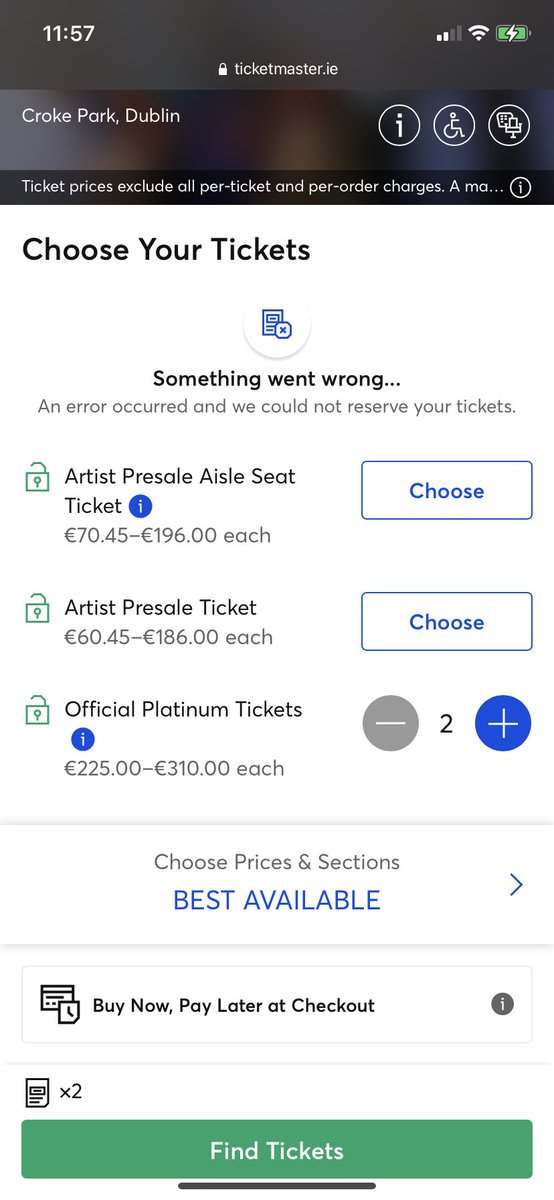
Task: Open info icon next to Aisle Seat Ticket
Action: tap(141, 506)
